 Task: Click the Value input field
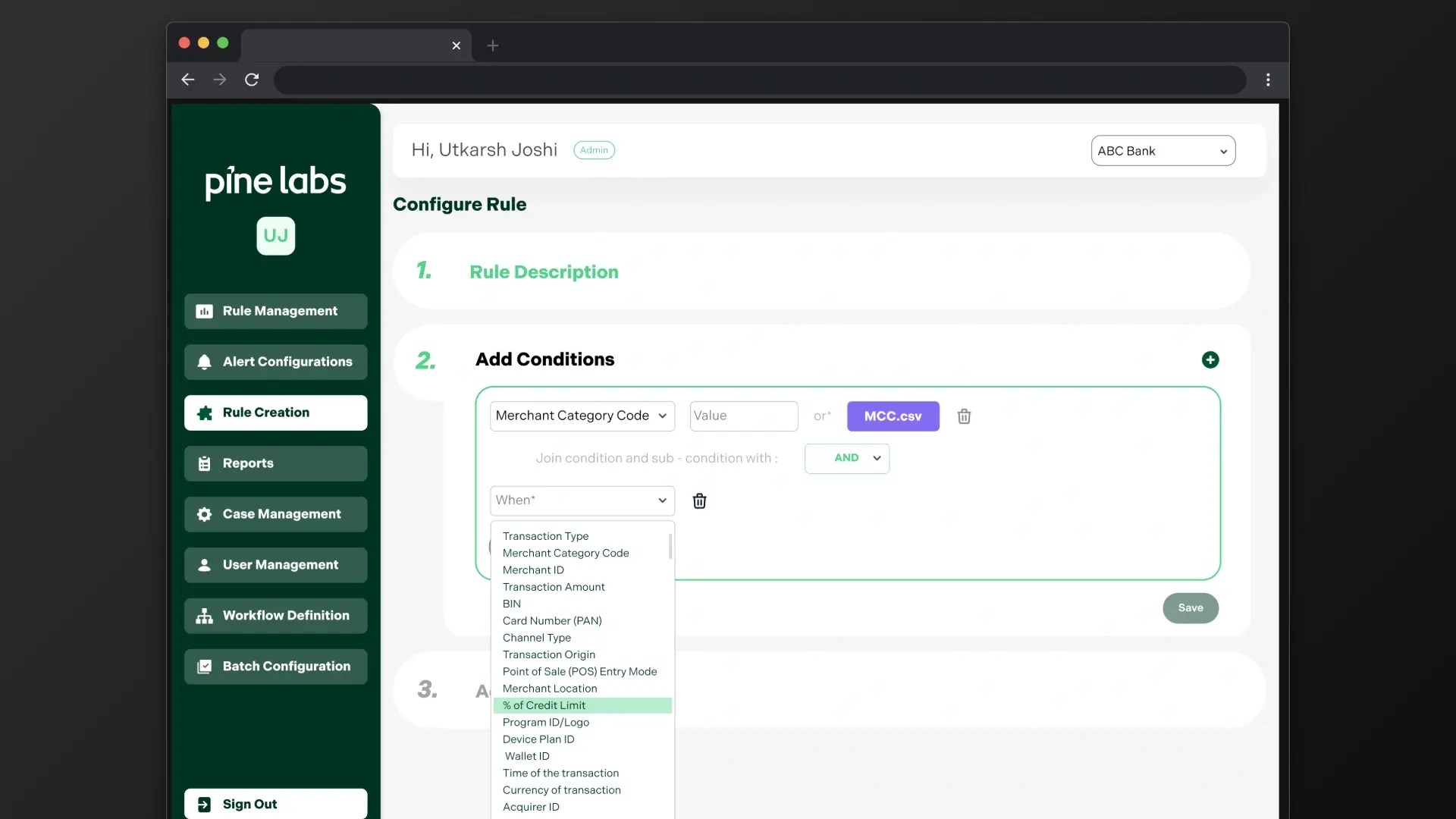click(744, 416)
